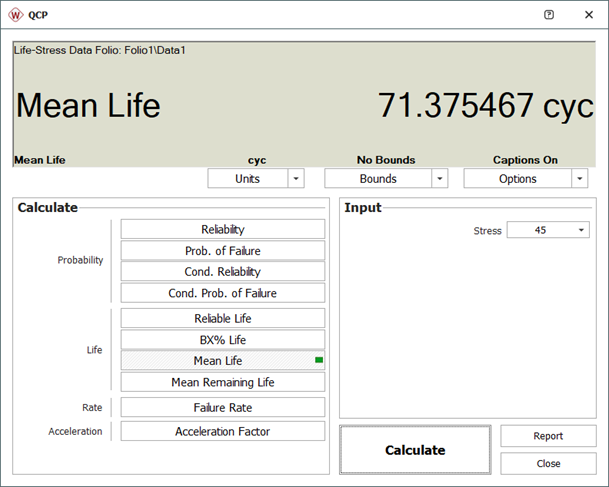Select the Mean Remaining Life option
The width and height of the screenshot is (609, 487).
pos(223,382)
